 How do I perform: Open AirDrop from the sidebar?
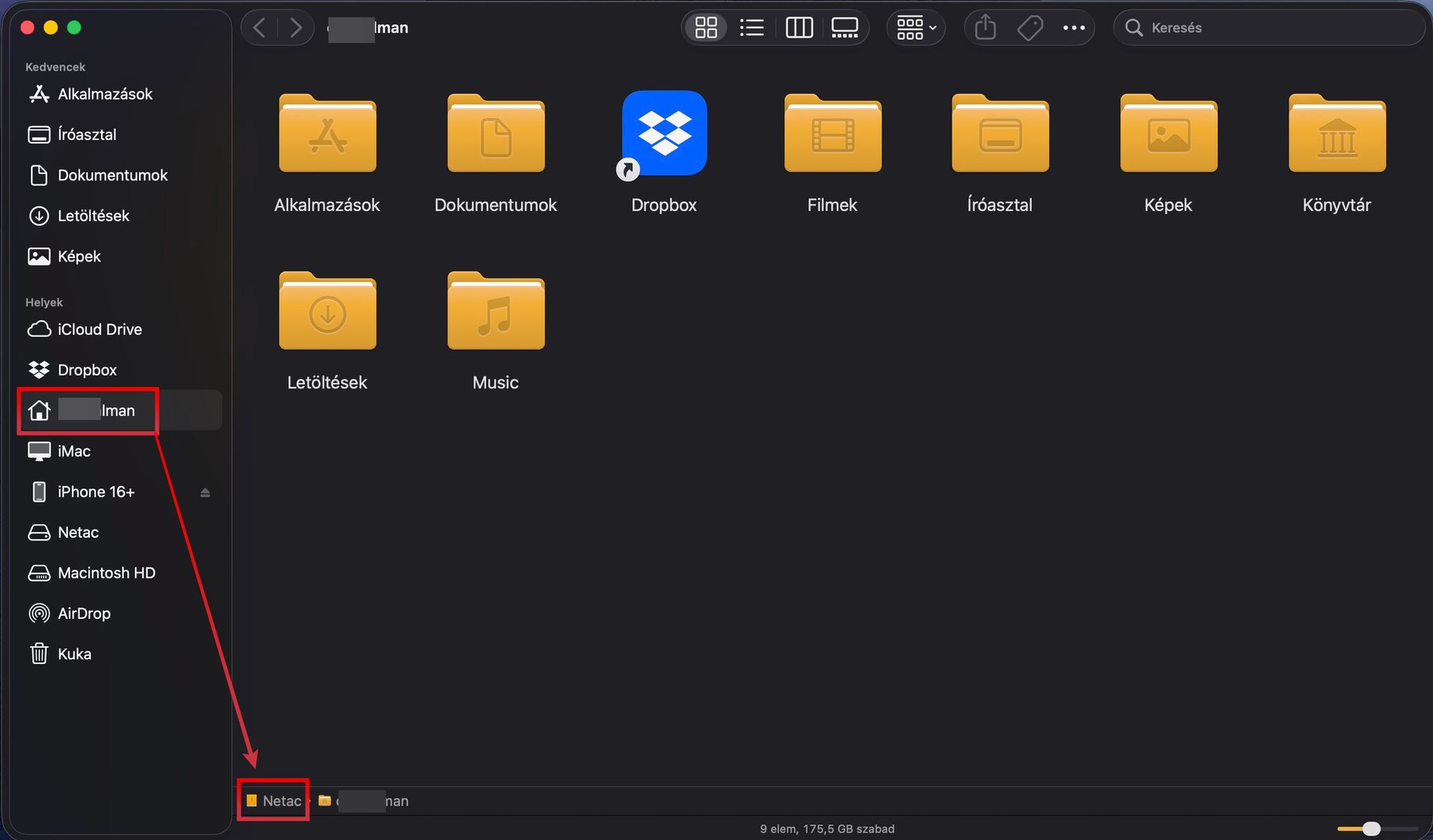click(x=83, y=613)
